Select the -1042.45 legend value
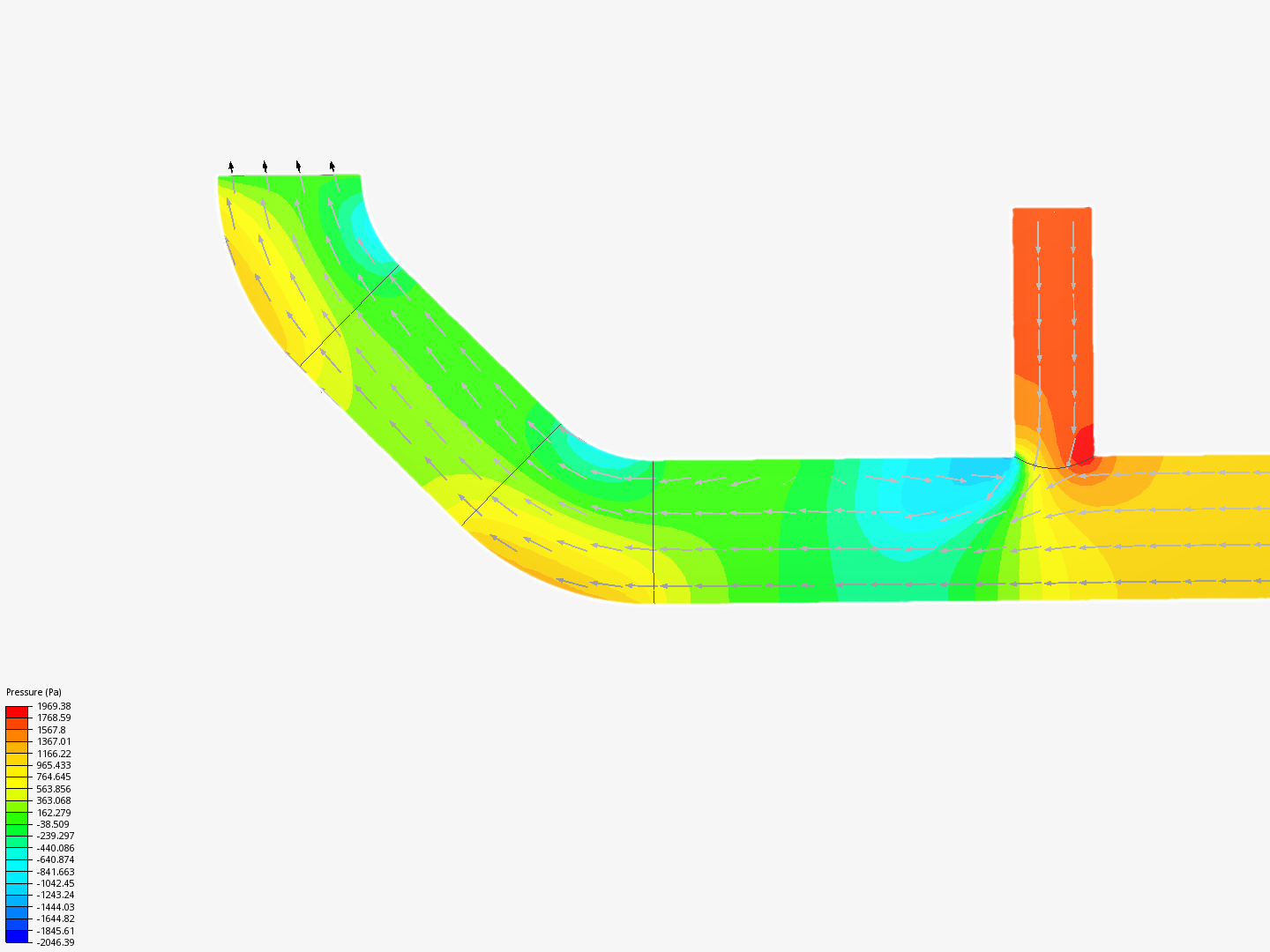This screenshot has height=952, width=1270. tap(56, 883)
